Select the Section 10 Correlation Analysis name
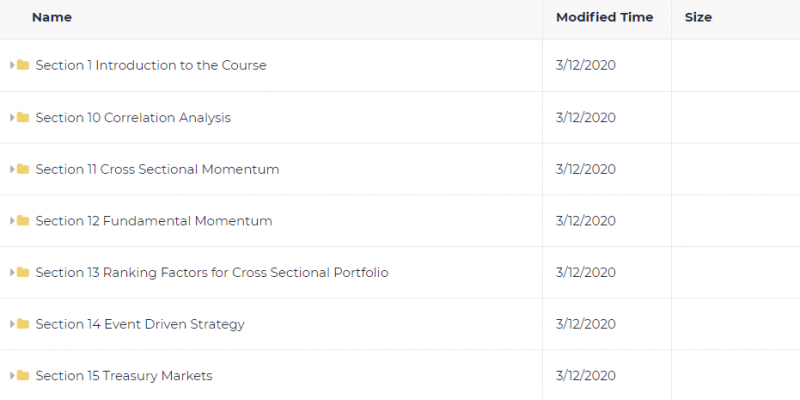800x400 pixels. (x=133, y=117)
